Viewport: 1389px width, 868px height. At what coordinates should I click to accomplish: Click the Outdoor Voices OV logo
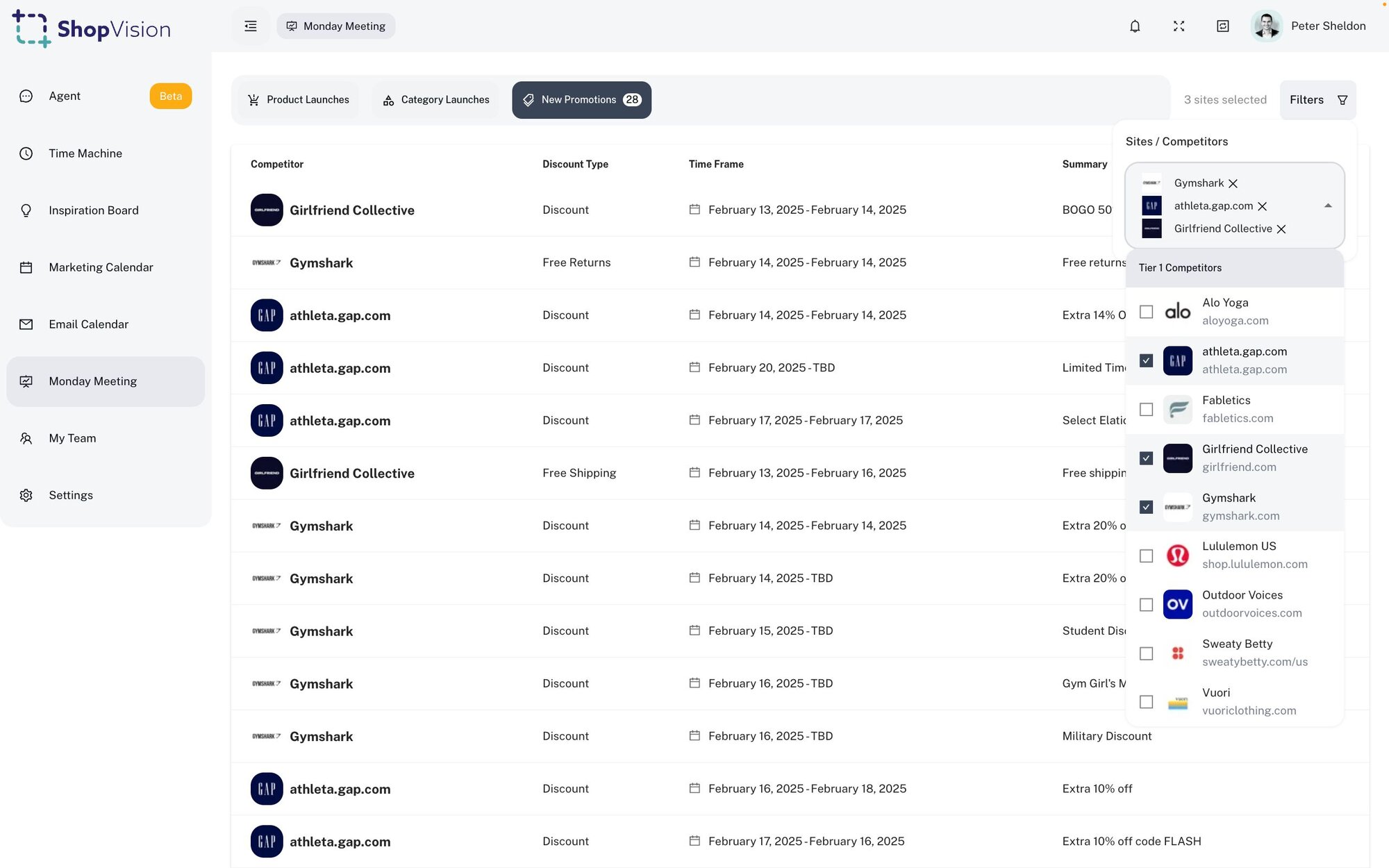tap(1178, 605)
